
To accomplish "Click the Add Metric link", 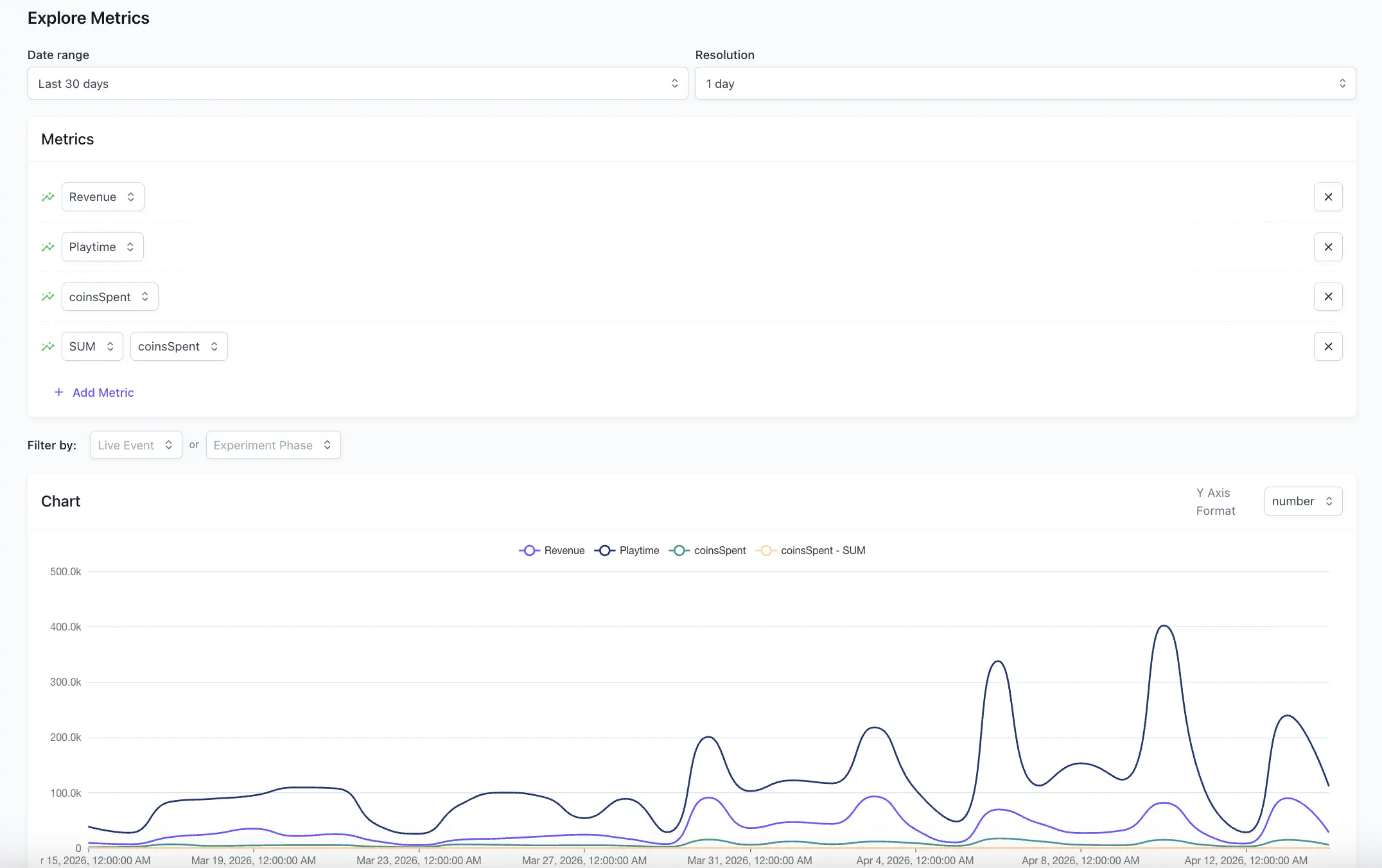I will [102, 392].
